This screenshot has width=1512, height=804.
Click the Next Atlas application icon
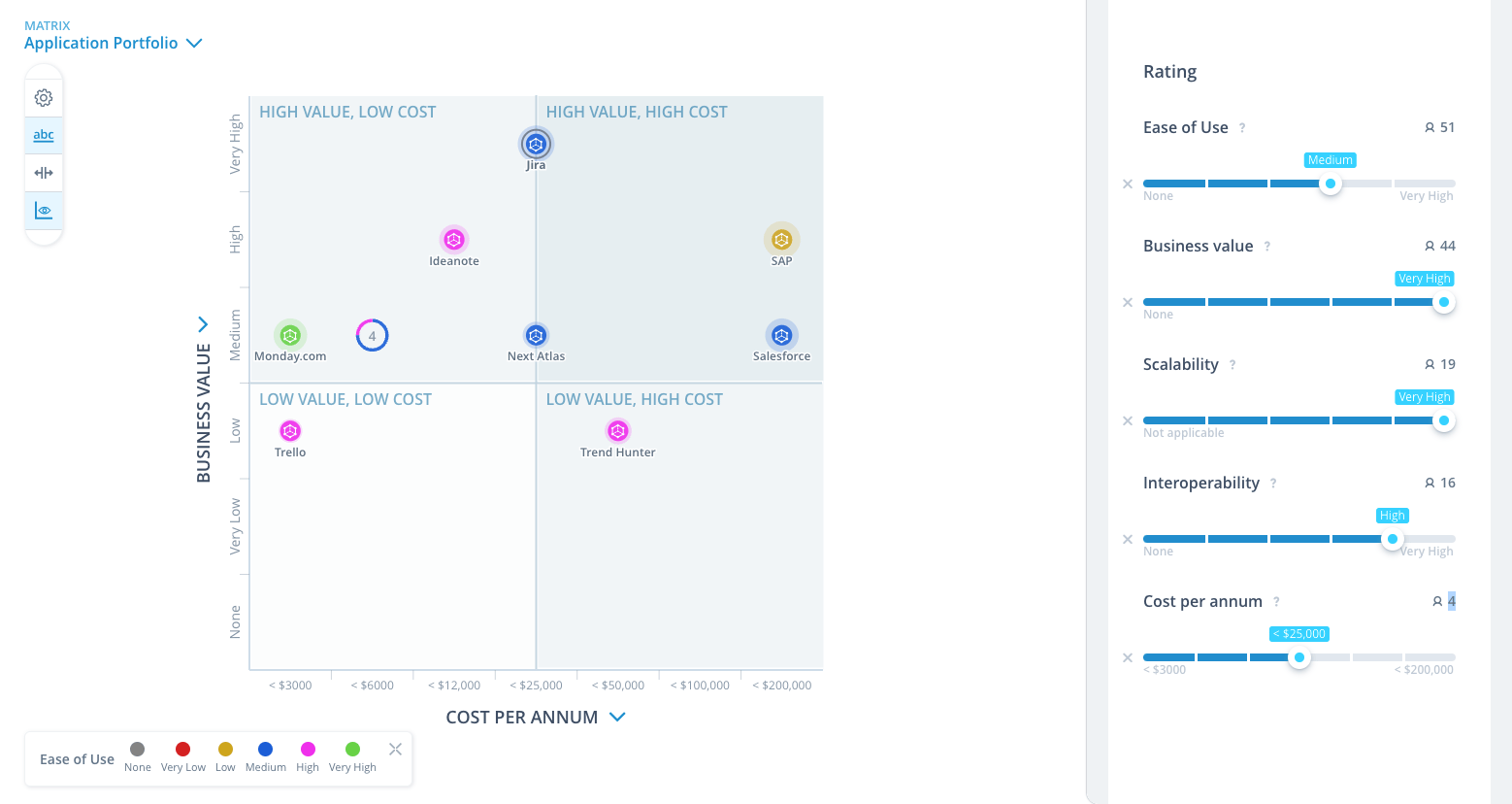[536, 334]
